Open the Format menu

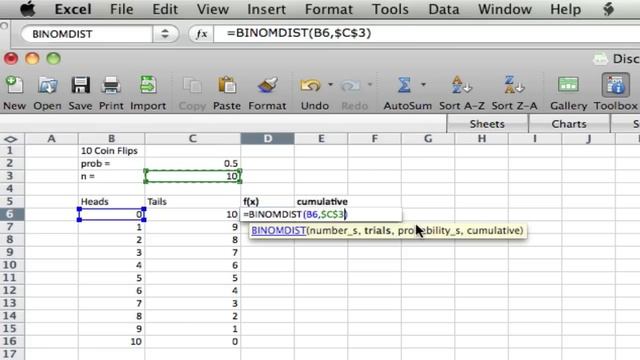[x=329, y=9]
